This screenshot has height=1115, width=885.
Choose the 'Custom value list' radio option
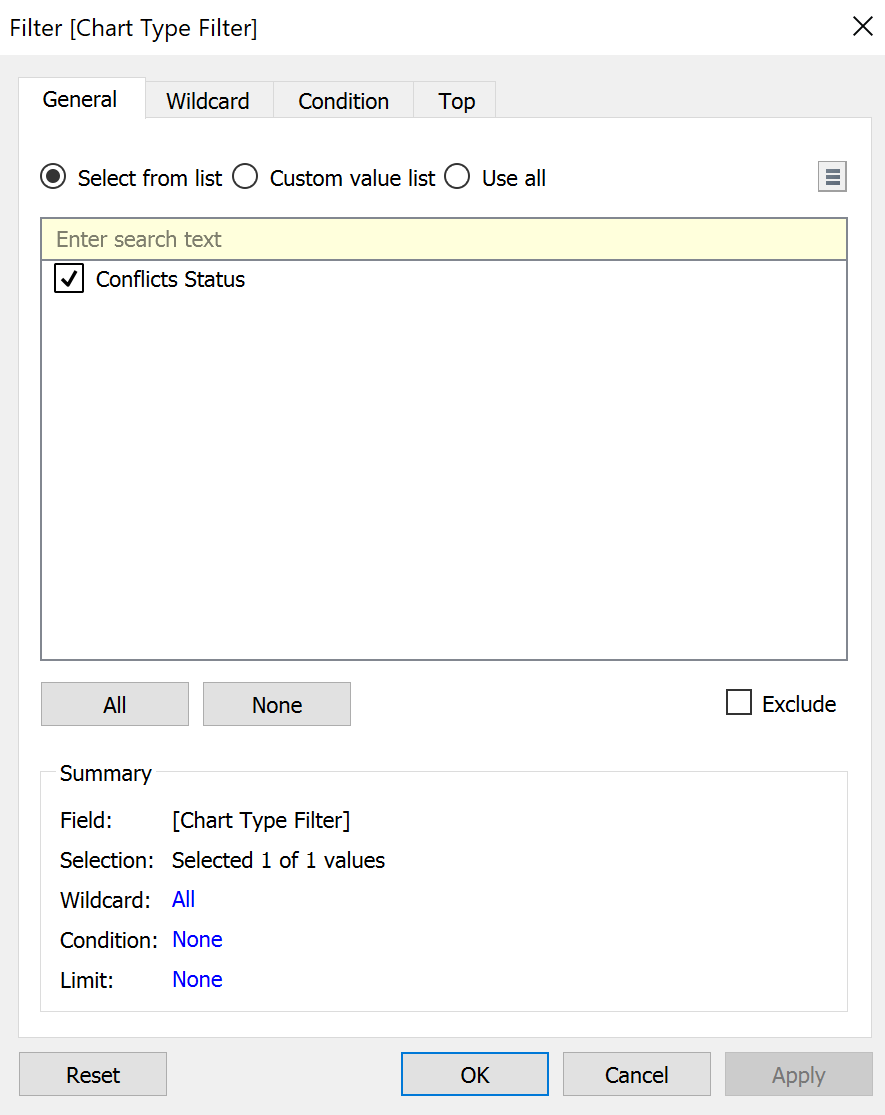(x=245, y=178)
